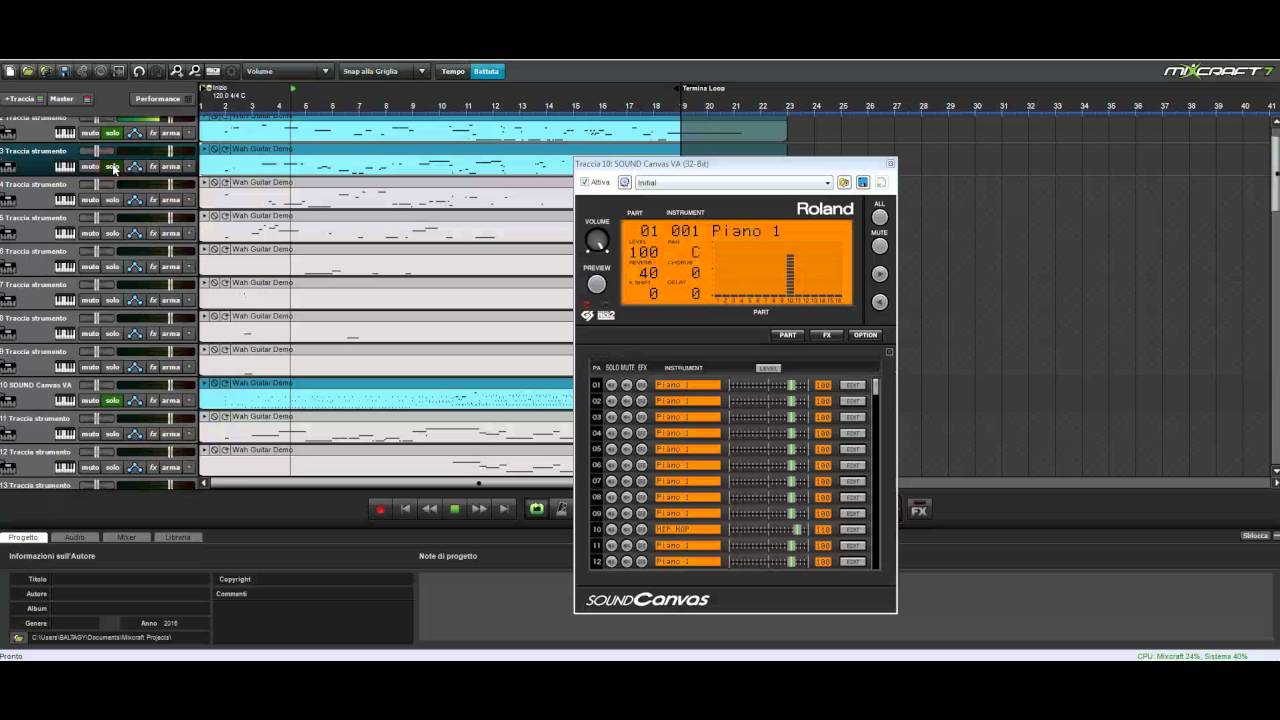Create a new project with the blank page icon

(10, 71)
